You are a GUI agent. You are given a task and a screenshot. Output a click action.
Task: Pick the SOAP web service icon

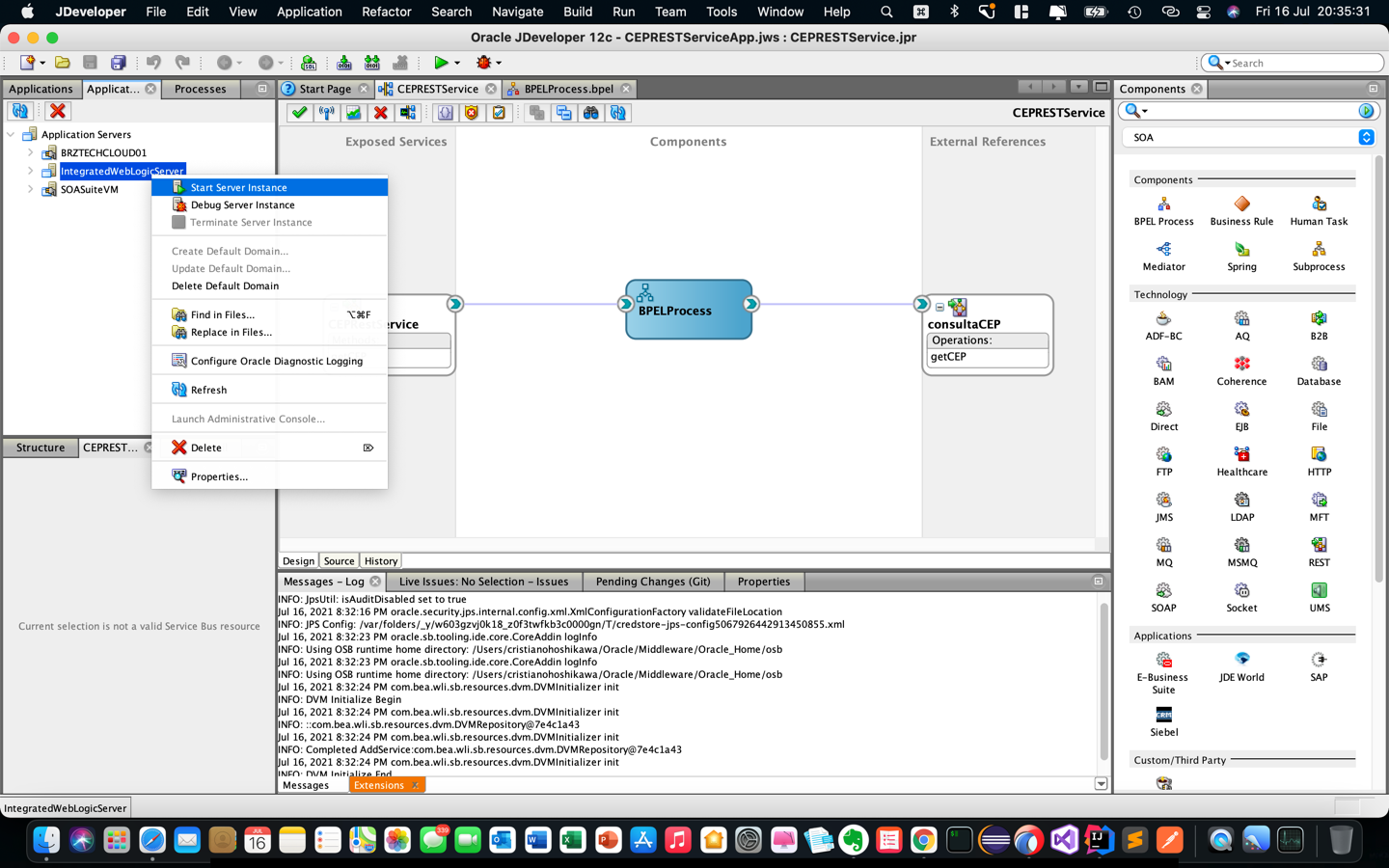(x=1163, y=590)
